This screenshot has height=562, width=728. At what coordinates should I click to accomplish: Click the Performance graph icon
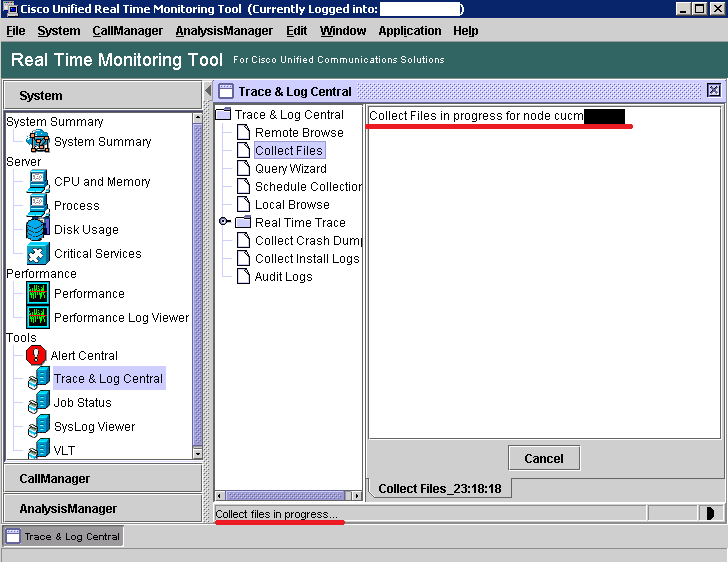click(x=38, y=293)
